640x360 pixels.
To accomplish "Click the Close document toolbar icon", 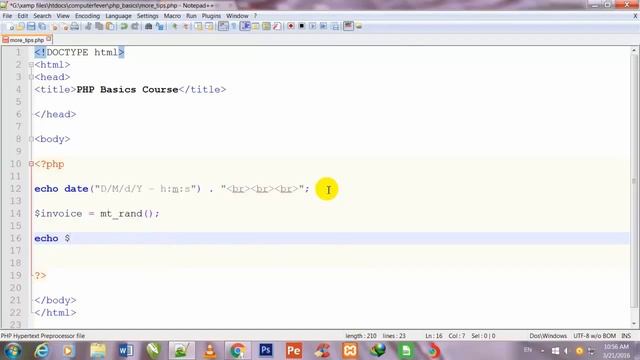I will click(54, 27).
